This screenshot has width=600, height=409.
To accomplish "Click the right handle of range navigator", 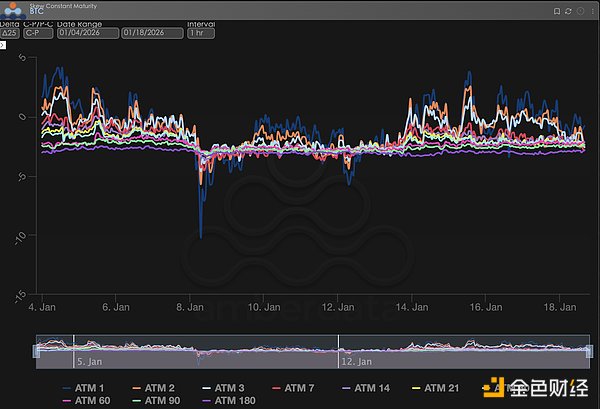I will (x=591, y=350).
